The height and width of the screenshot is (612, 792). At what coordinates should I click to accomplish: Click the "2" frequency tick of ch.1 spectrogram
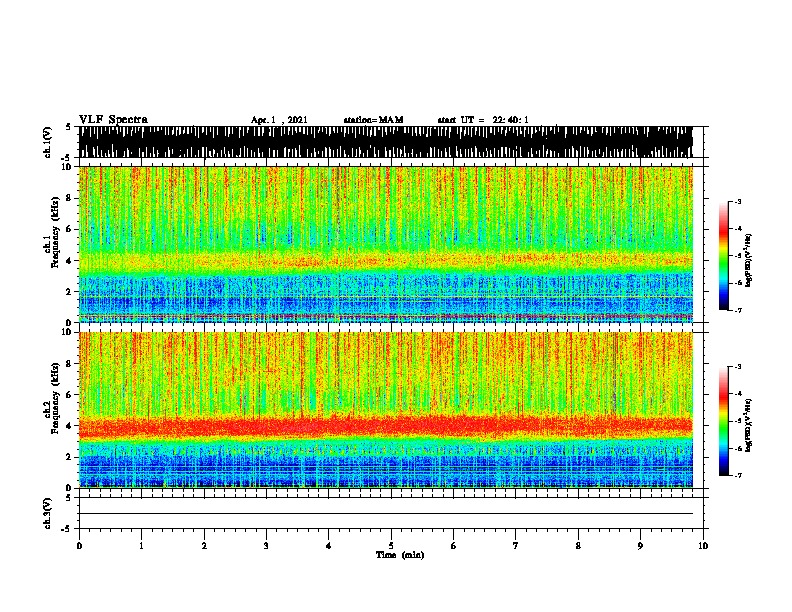(x=71, y=291)
